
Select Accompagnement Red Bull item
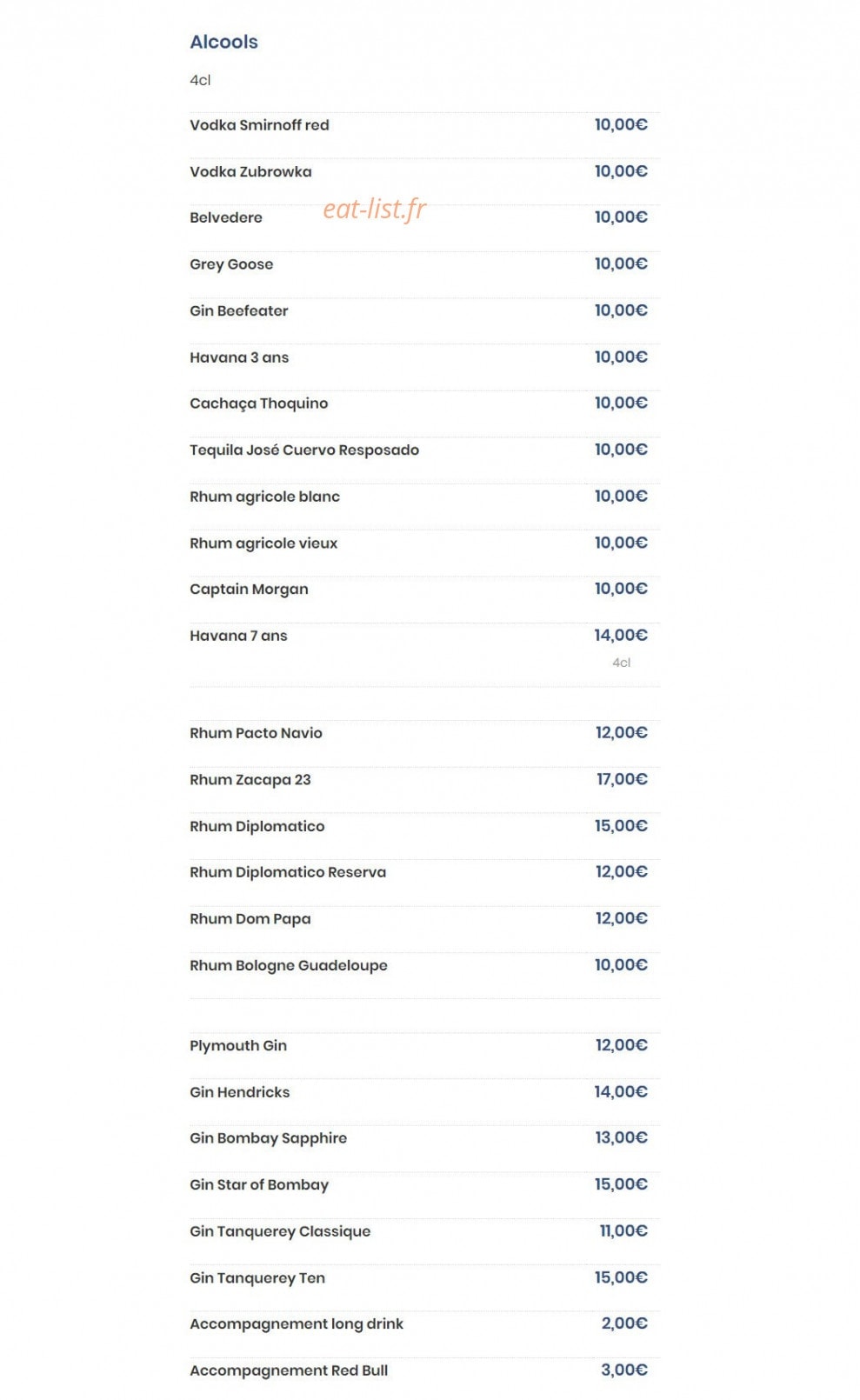[289, 1370]
